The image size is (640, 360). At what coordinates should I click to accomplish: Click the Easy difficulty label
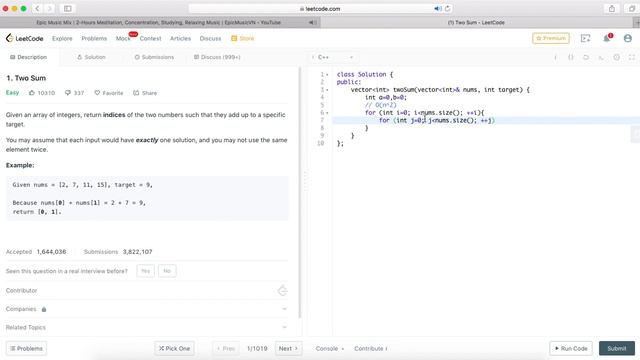point(12,93)
